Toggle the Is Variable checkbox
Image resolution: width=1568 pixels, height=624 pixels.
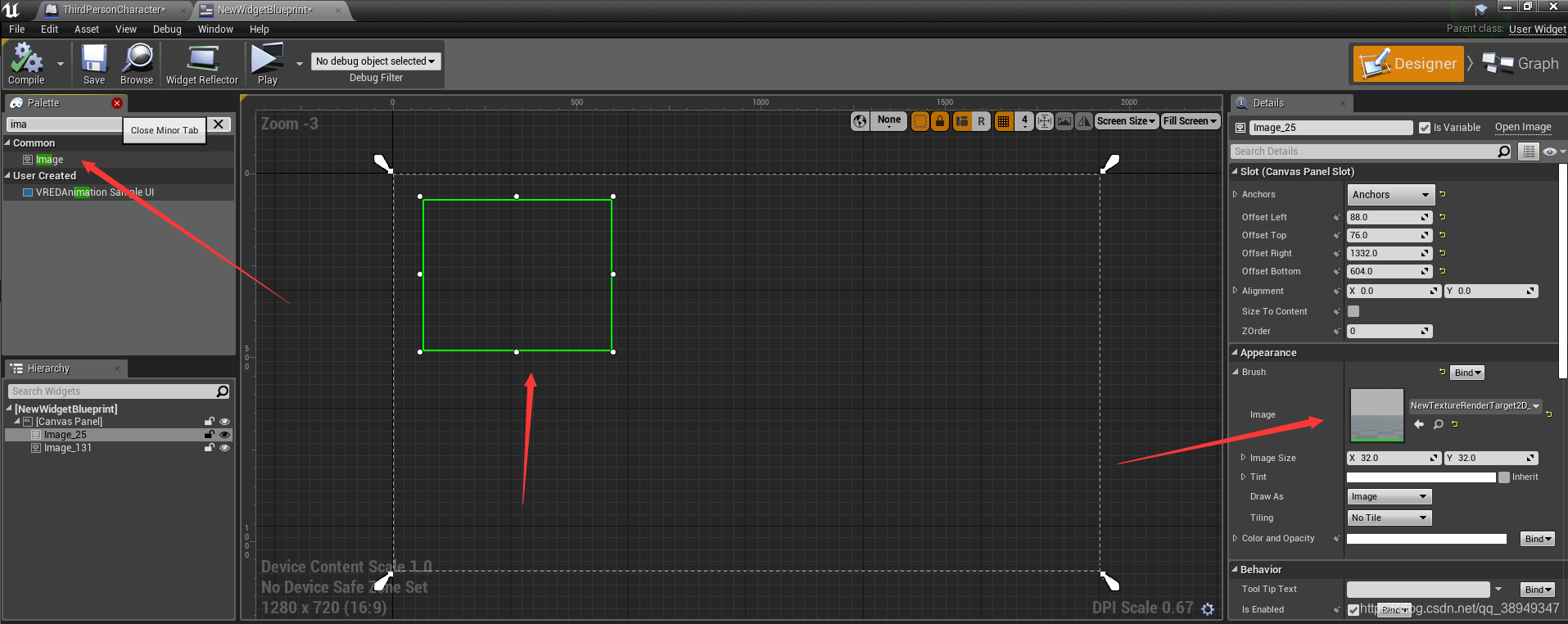click(1425, 128)
